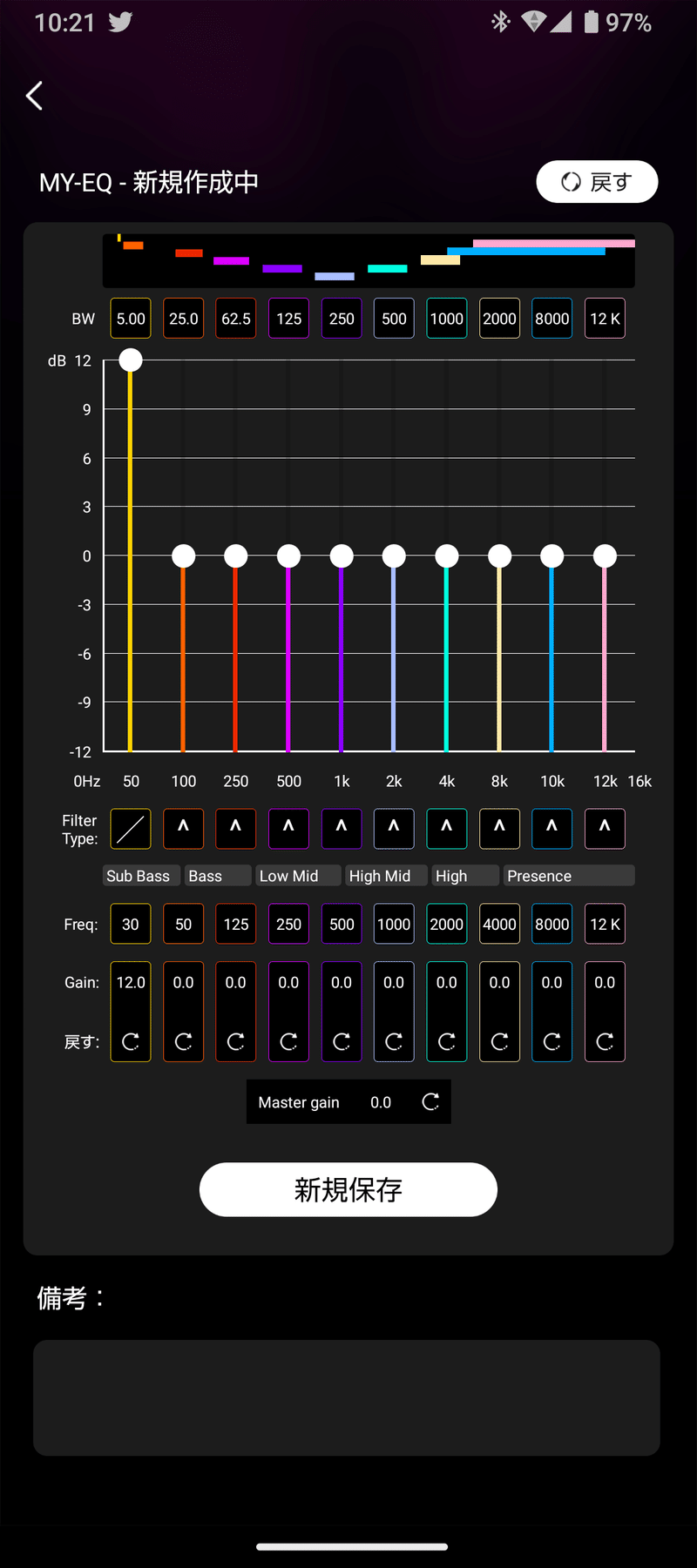Reset the Master gain value
This screenshot has height=1568, width=697.
point(430,1102)
